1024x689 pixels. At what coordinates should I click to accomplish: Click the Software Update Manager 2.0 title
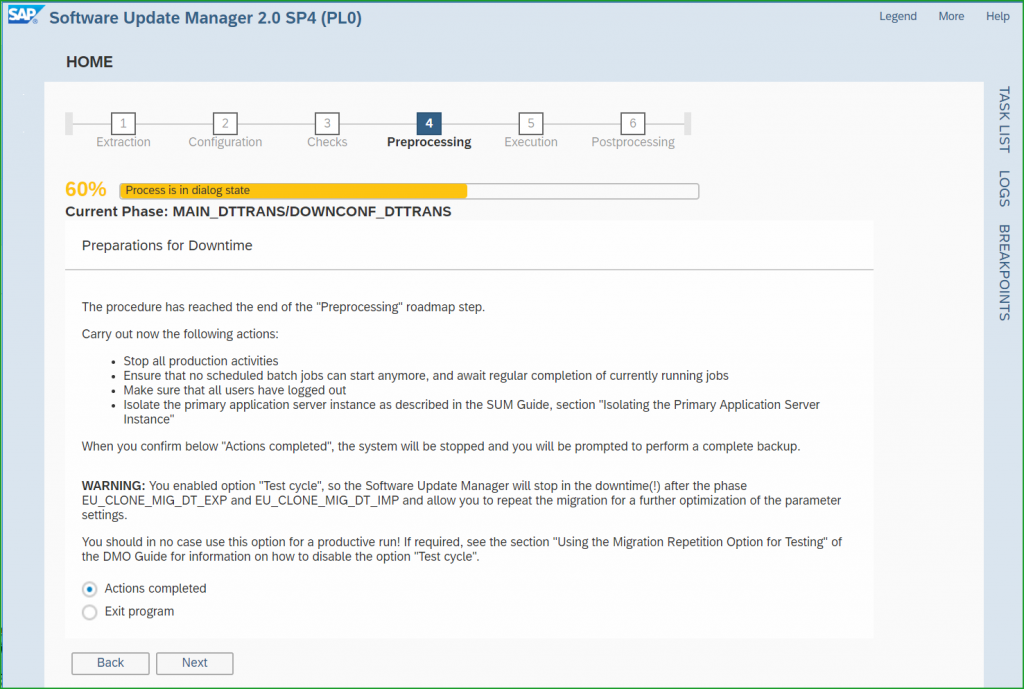point(205,18)
